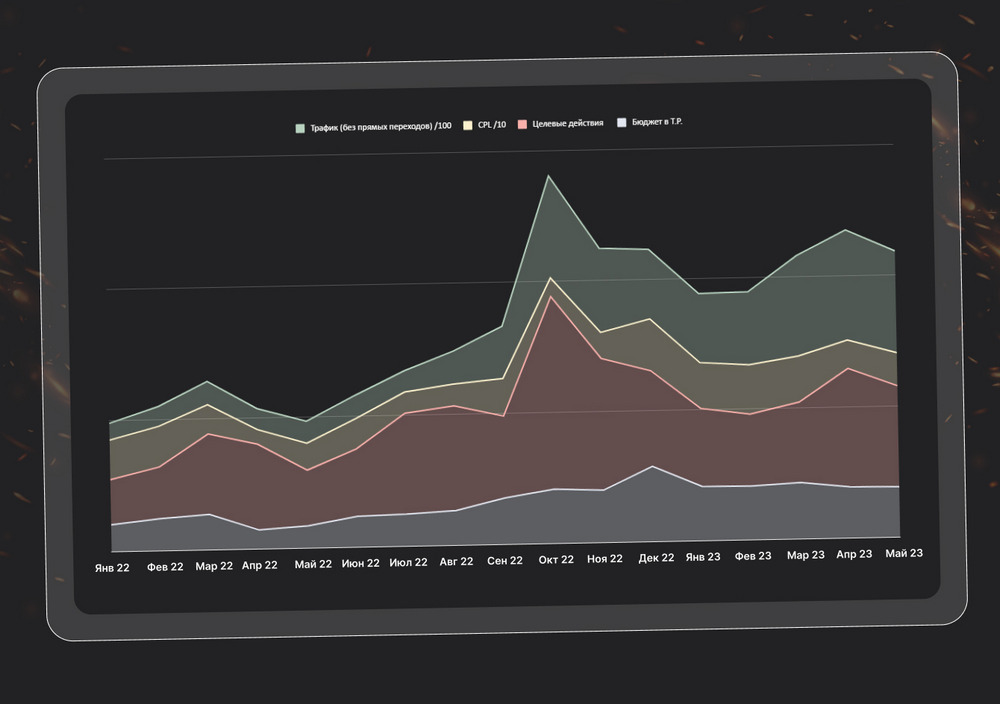Select the Дек 22 axis label
Viewport: 1000px width, 704px height.
(x=656, y=558)
